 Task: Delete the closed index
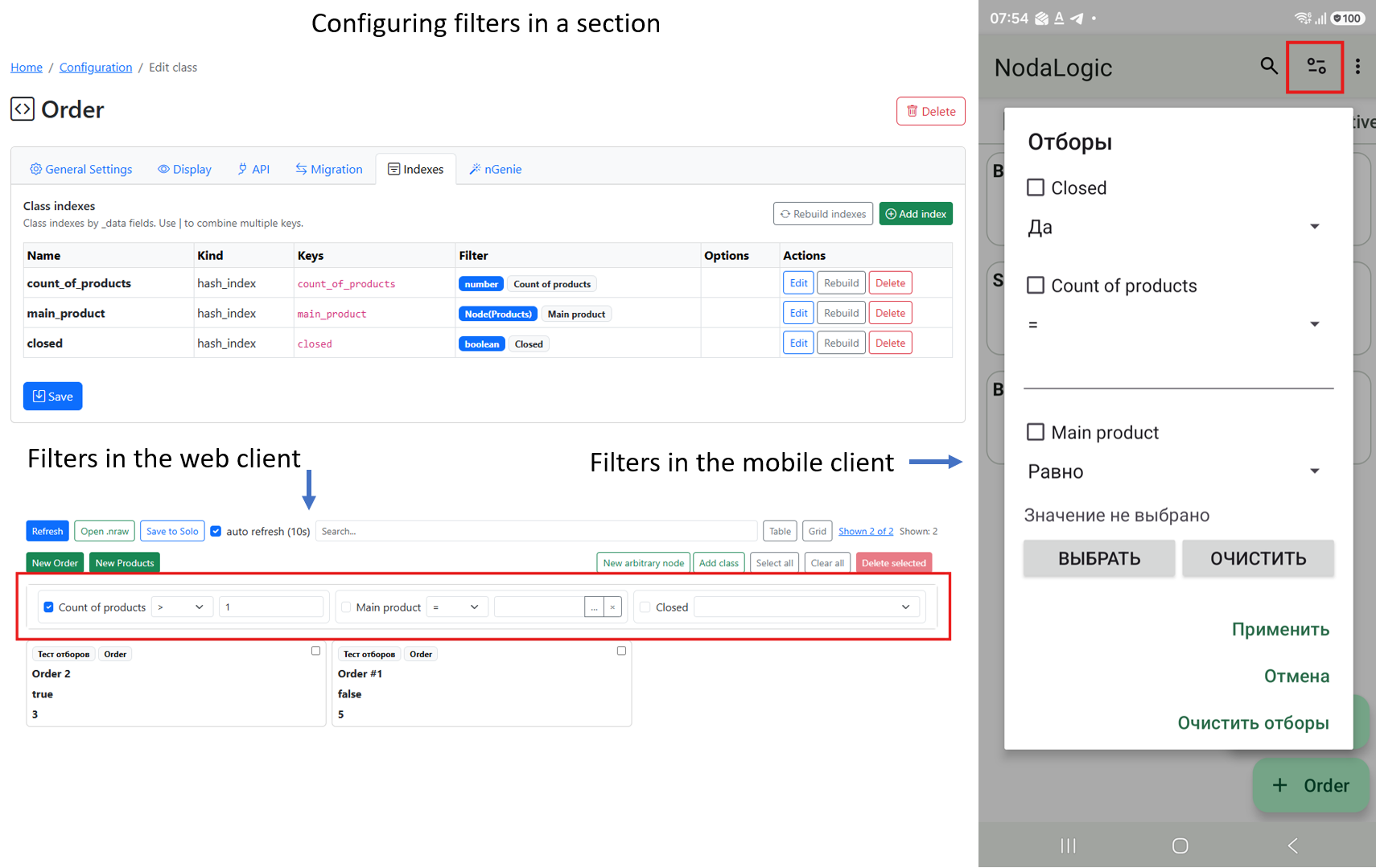(x=890, y=343)
